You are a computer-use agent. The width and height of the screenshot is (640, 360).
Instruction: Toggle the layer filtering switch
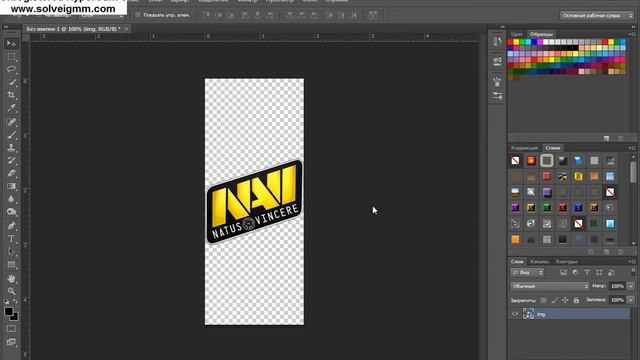(633, 272)
